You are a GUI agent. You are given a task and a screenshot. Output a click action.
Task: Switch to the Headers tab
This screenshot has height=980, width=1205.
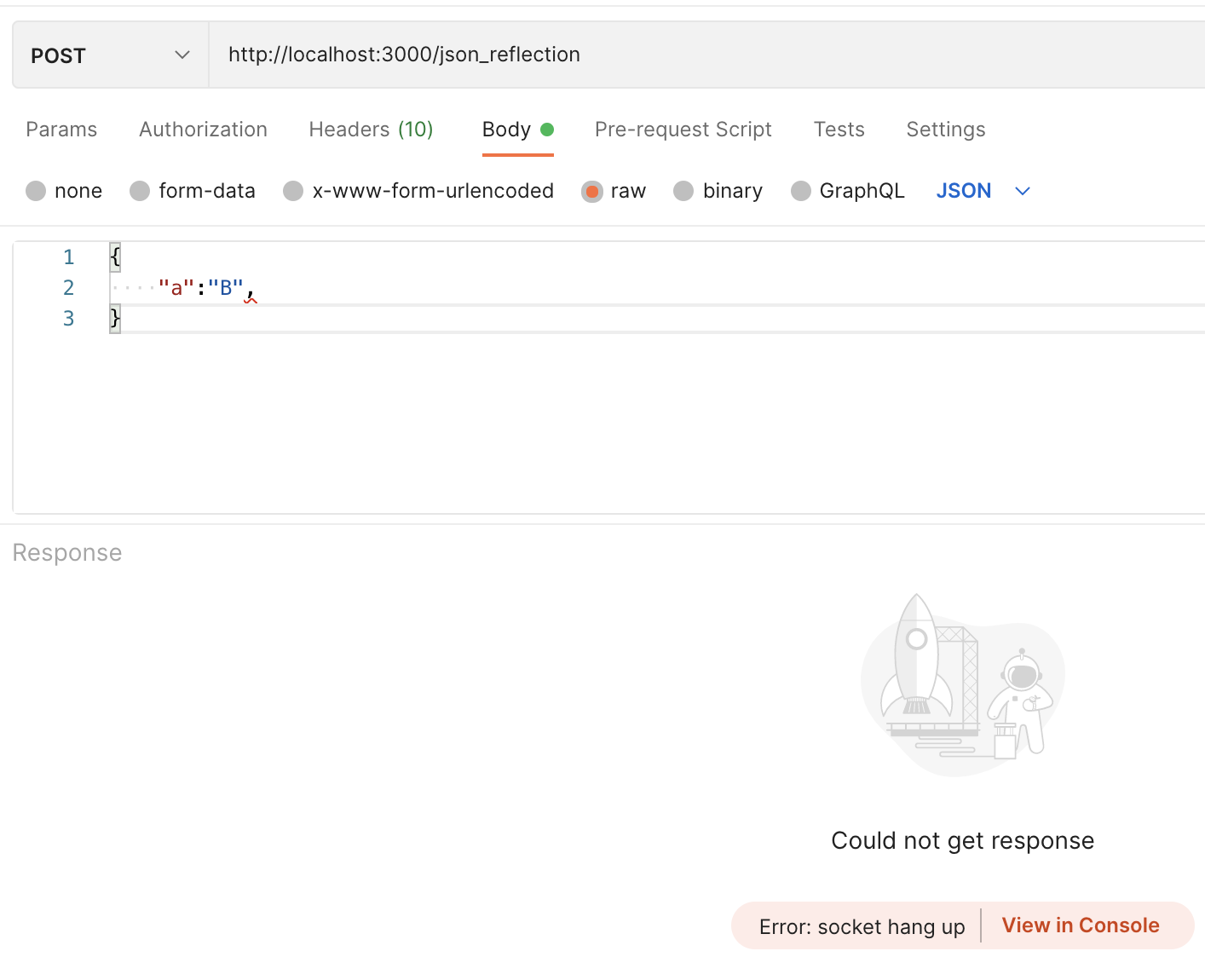[x=370, y=130]
